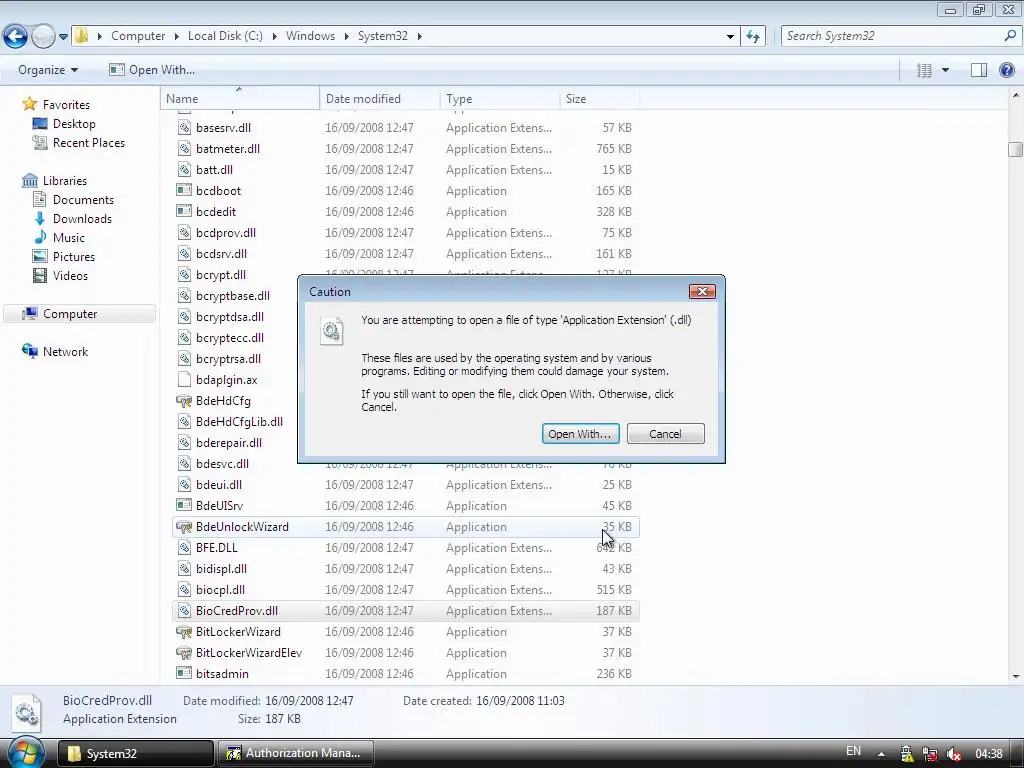Screen dimensions: 1024x768
Task: Sort by the Size column header
Action: (x=600, y=99)
